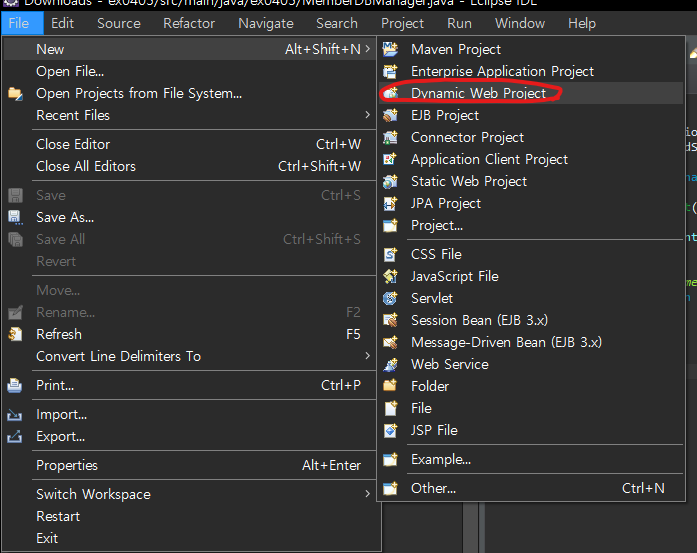Click the Save As disk icon

pyautogui.click(x=15, y=217)
